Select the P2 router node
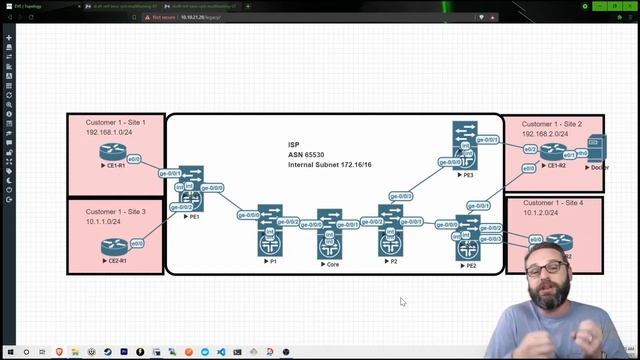This screenshot has height=360, width=640. click(x=391, y=230)
